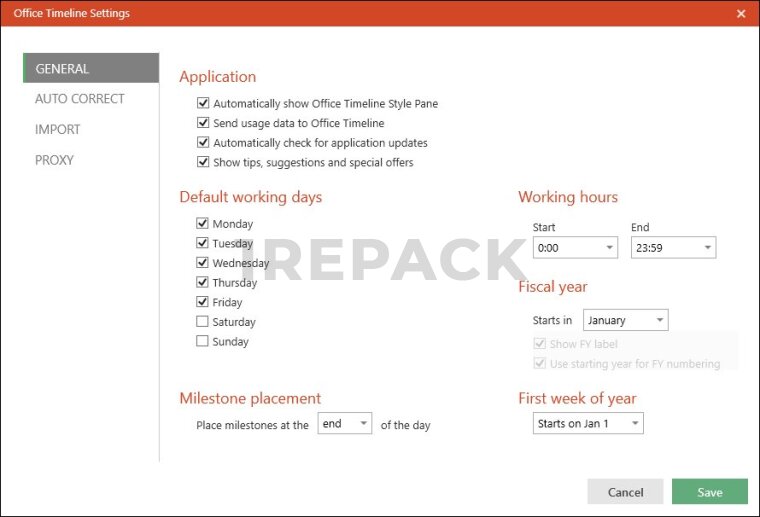Disable Send usage data to Office Timeline

click(x=203, y=123)
